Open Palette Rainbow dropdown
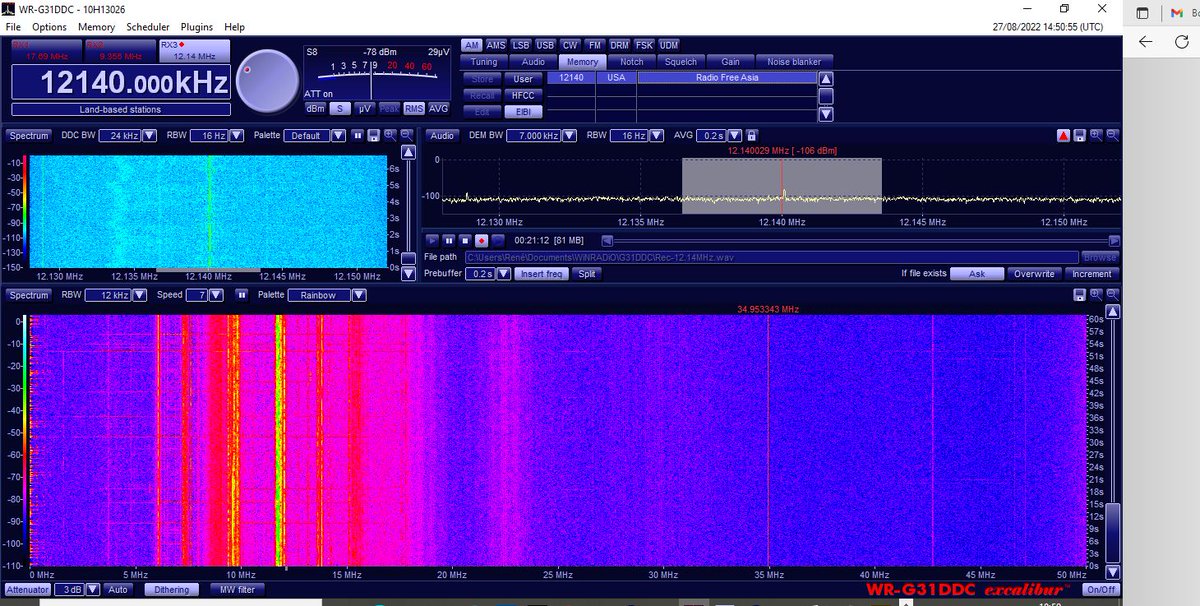Screen dimensions: 1200x606 (358, 295)
